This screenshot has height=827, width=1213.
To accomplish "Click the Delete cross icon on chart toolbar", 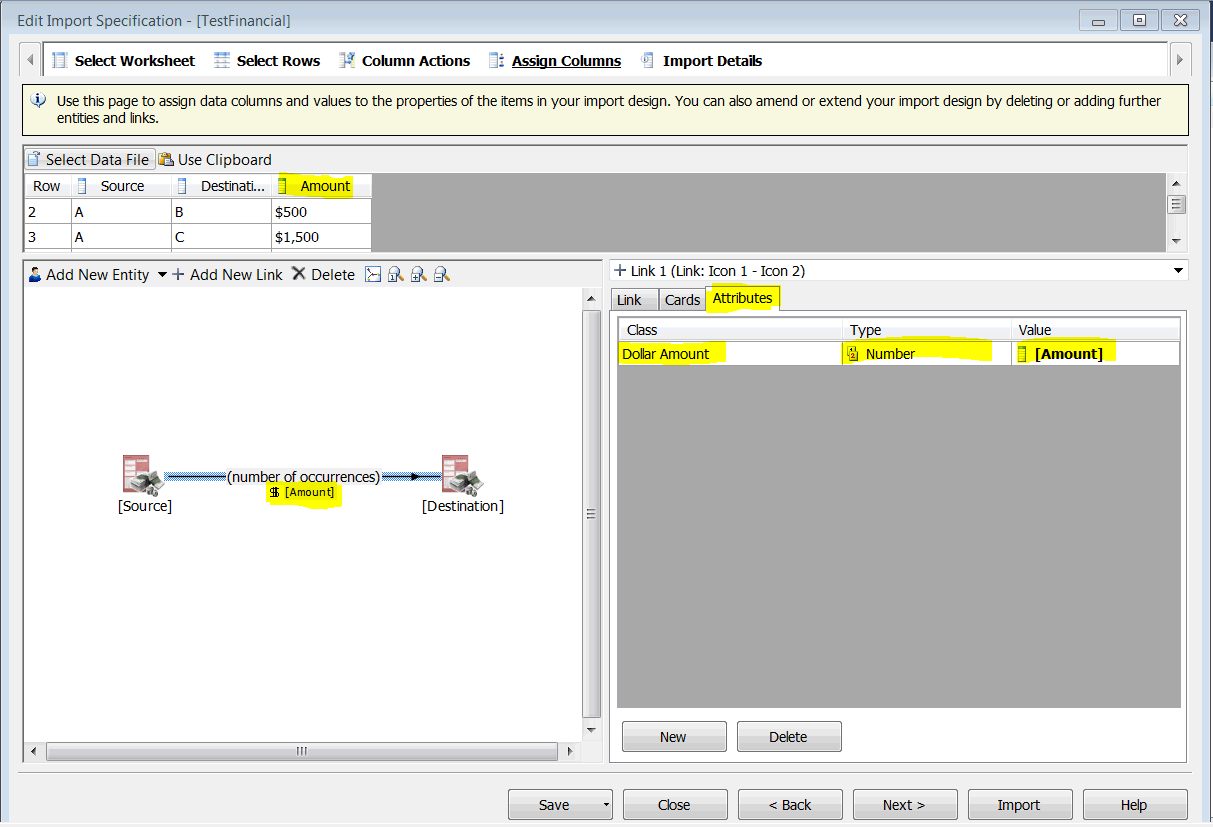I will 299,274.
